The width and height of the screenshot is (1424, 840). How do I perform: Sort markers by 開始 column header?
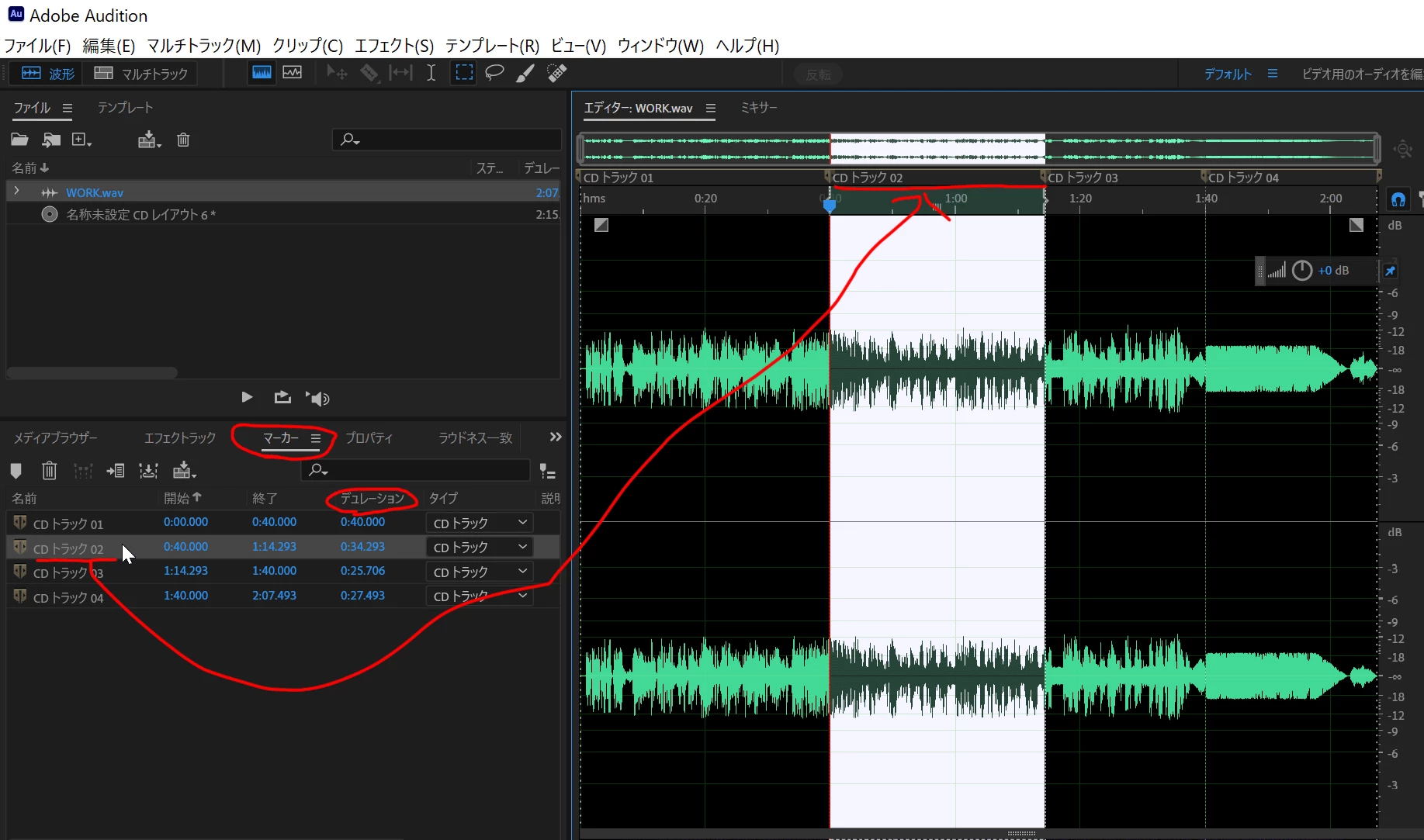coord(182,498)
